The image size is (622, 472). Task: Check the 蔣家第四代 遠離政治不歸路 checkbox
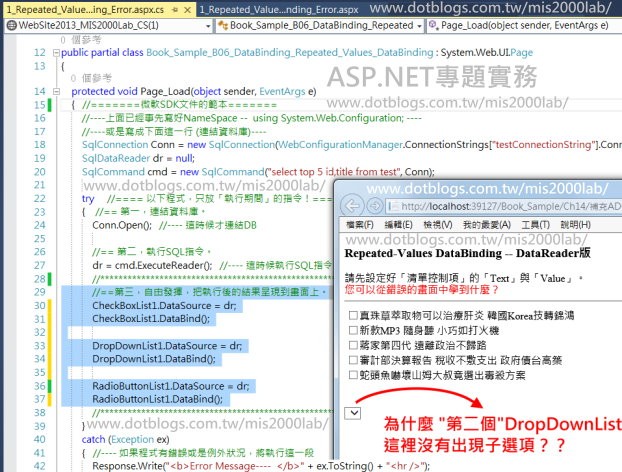(x=353, y=345)
